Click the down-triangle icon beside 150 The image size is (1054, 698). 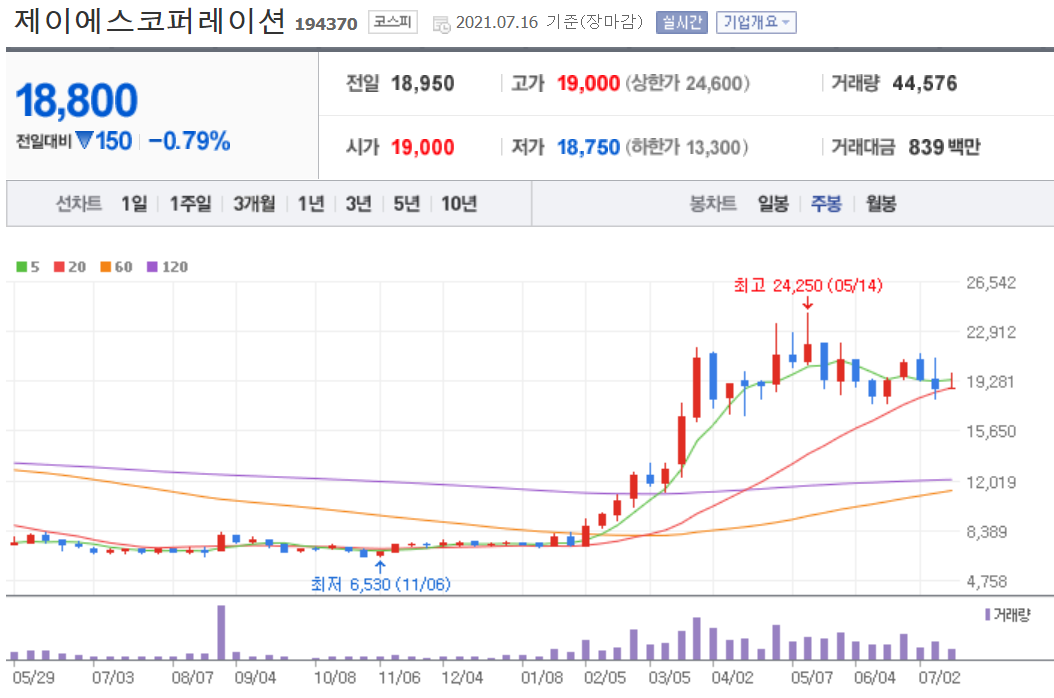click(x=84, y=140)
